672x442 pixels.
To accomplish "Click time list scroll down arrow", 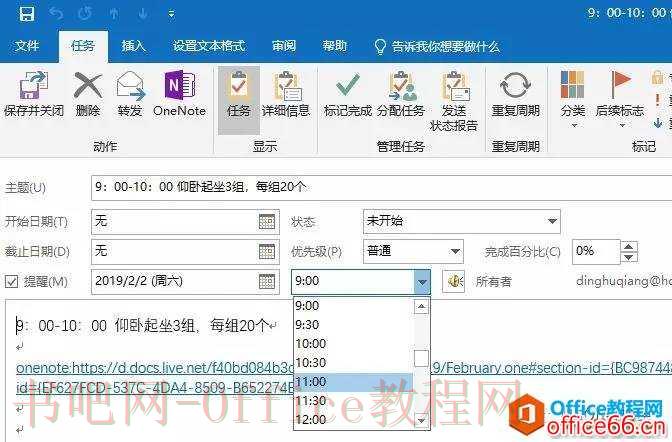I will coord(421,421).
